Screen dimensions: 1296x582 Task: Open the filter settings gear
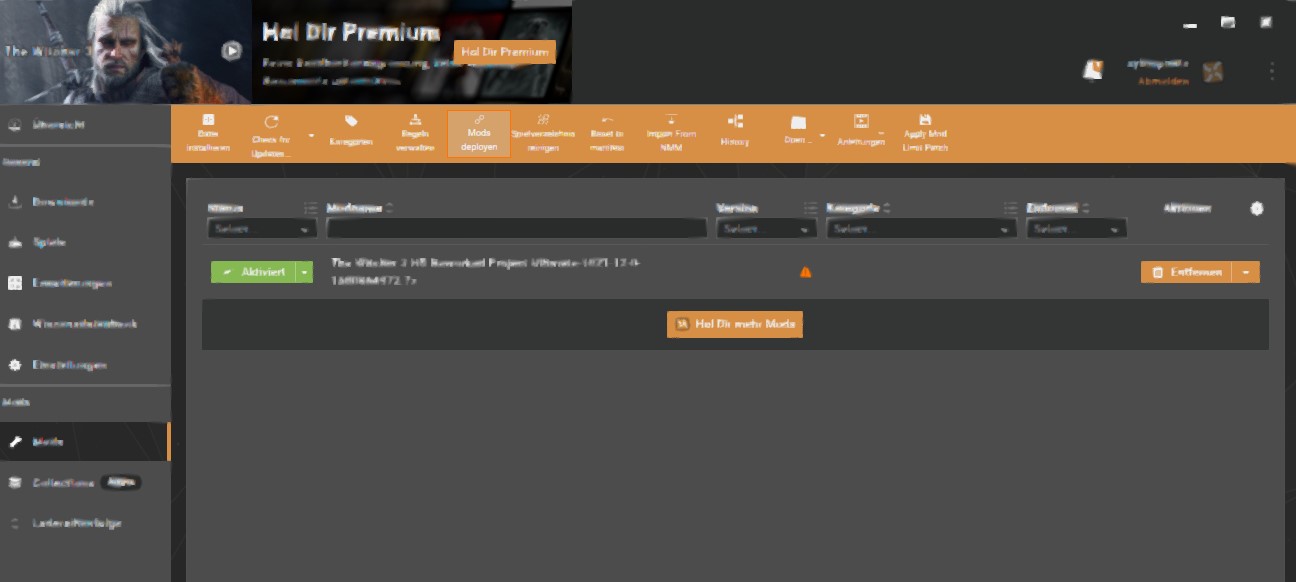[x=1257, y=208]
